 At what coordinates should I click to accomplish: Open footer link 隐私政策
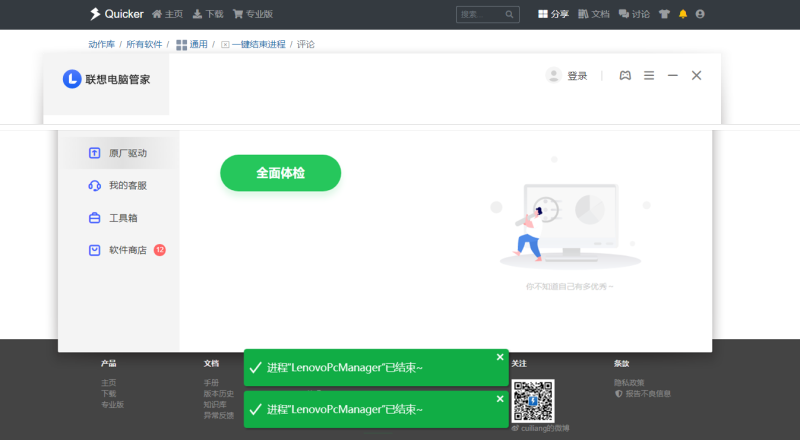[629, 382]
